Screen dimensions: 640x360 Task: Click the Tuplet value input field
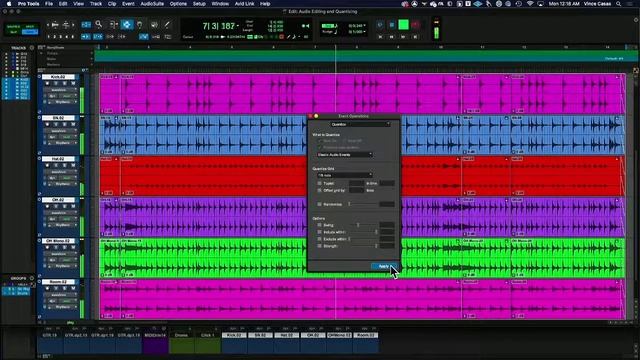coord(356,184)
